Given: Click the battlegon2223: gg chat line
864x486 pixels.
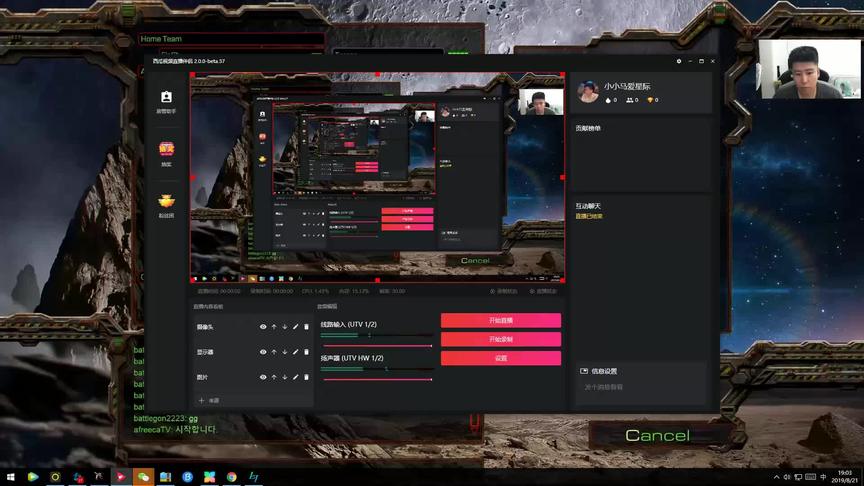Looking at the screenshot, I should point(166,419).
